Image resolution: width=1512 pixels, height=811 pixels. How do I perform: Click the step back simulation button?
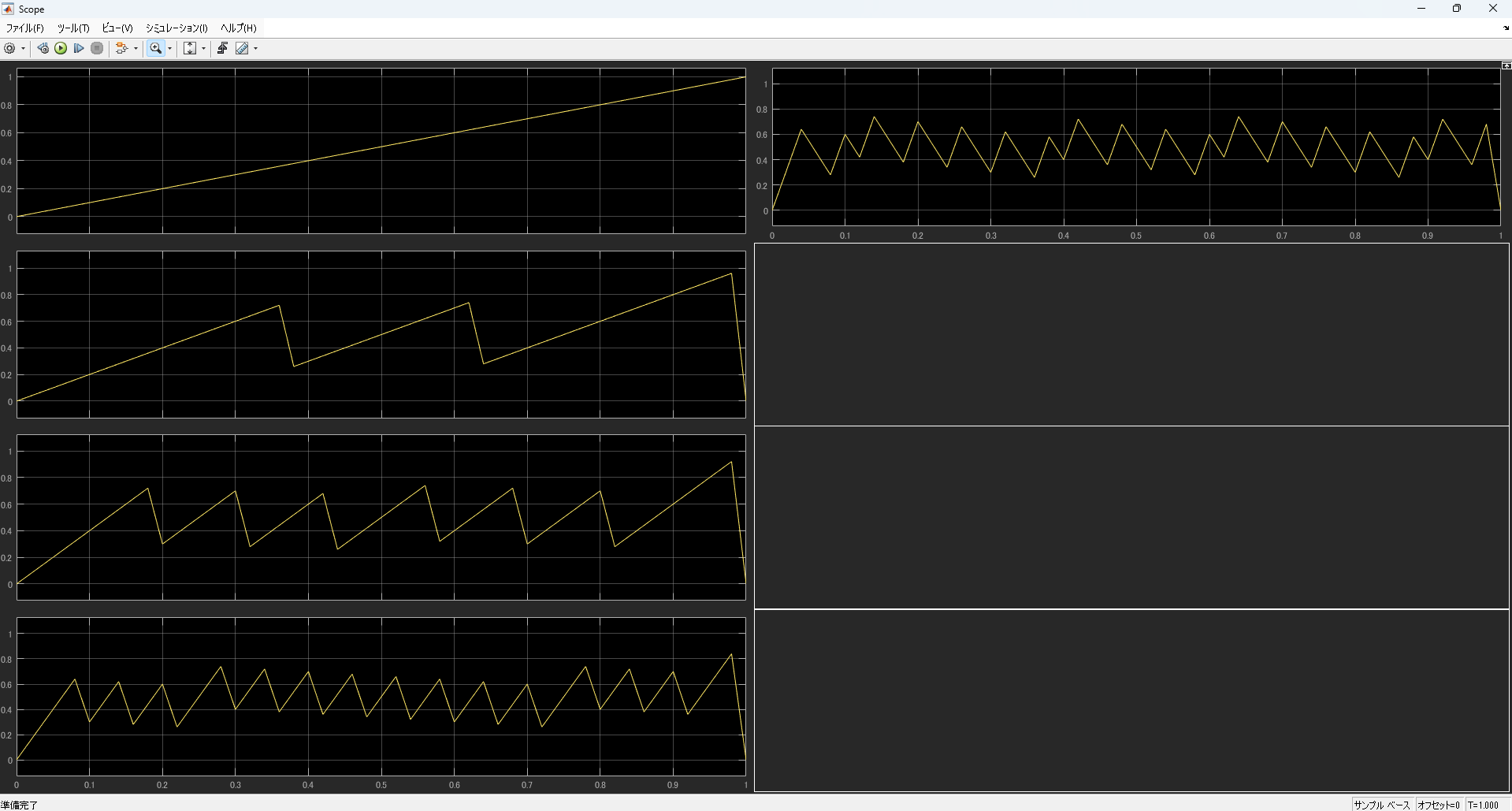43,48
